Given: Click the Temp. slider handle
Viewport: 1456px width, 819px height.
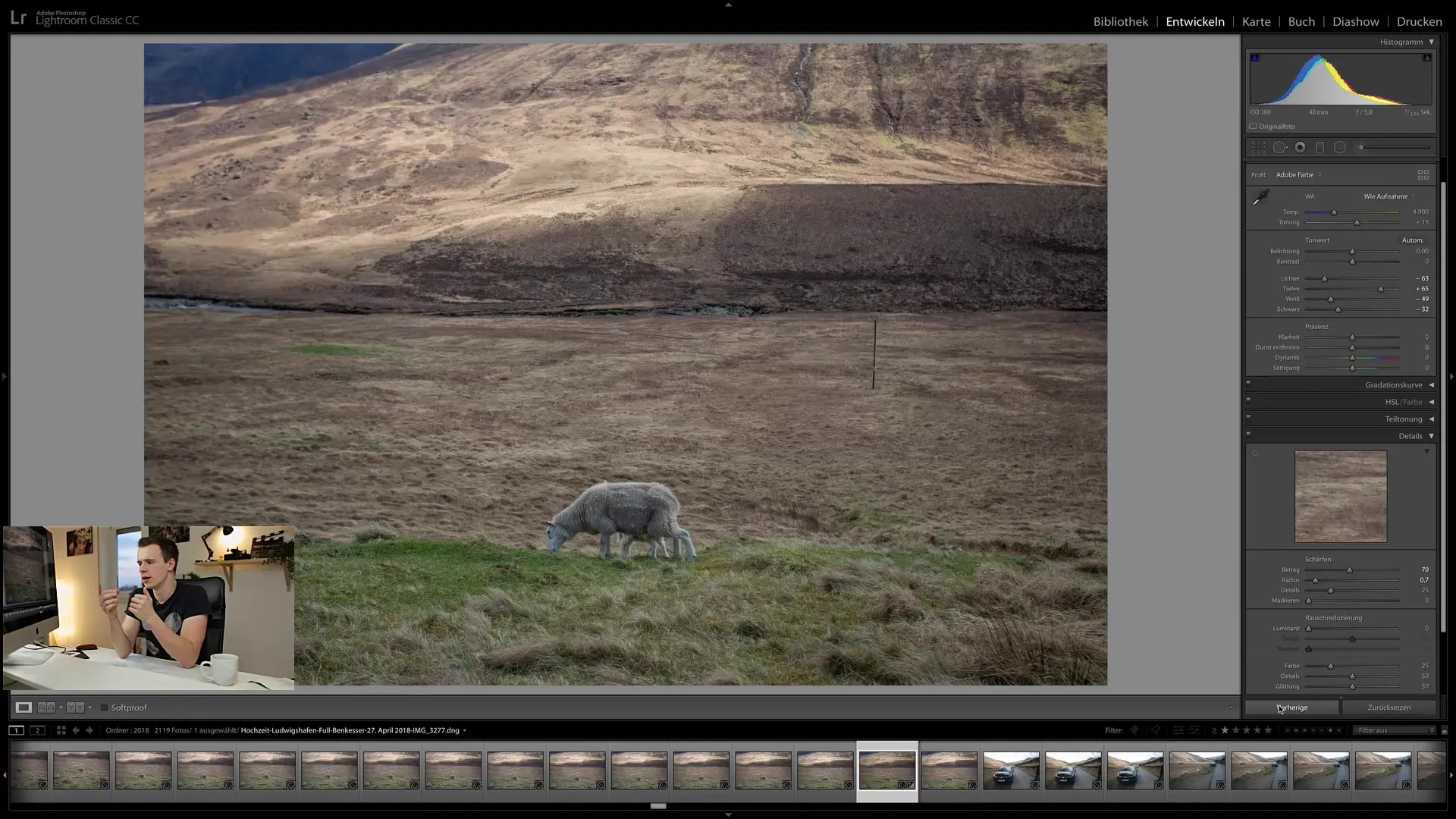Looking at the screenshot, I should point(1334,212).
